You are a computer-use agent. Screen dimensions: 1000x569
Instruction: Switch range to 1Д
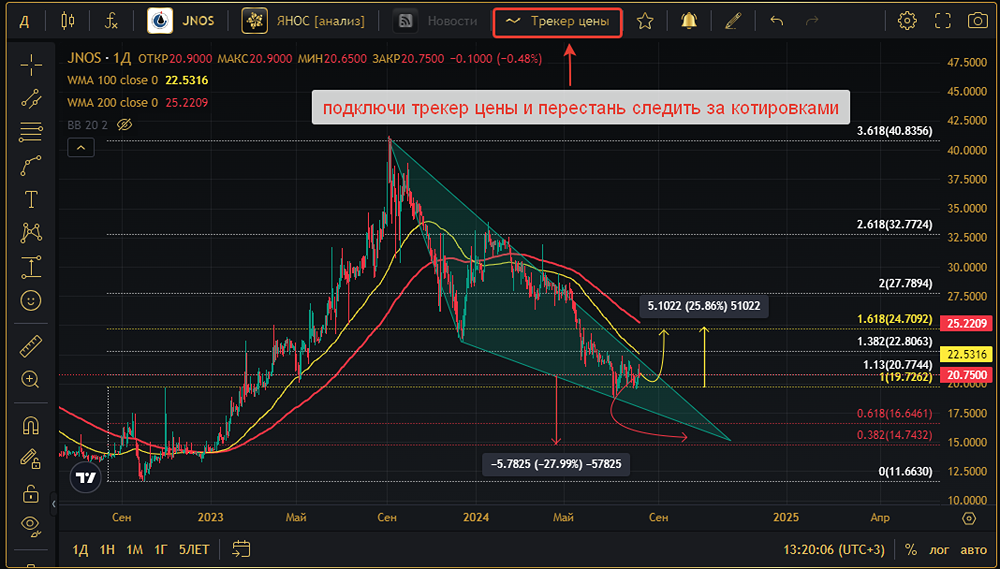80,549
